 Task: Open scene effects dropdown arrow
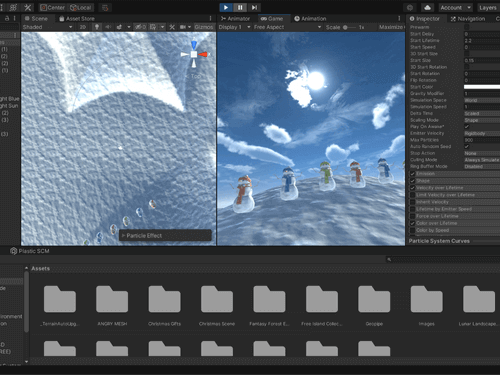point(129,27)
